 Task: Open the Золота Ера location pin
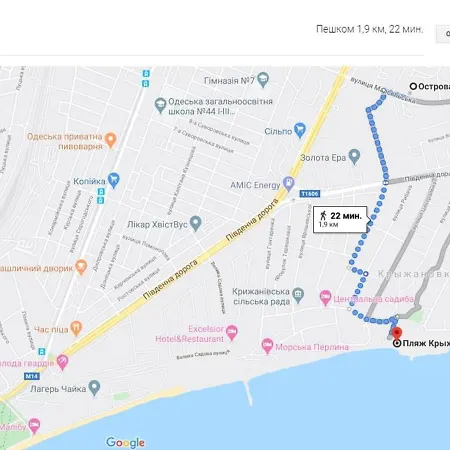(x=354, y=157)
